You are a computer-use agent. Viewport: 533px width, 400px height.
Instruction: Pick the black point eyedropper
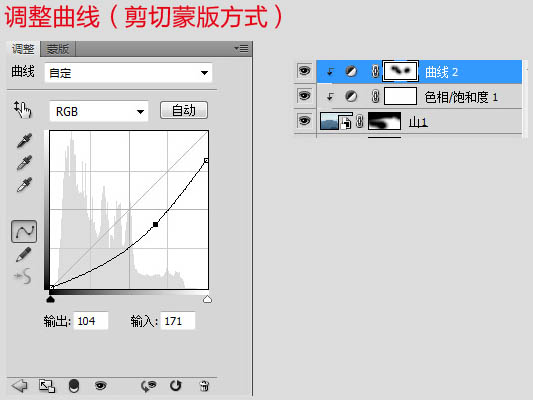24,140
